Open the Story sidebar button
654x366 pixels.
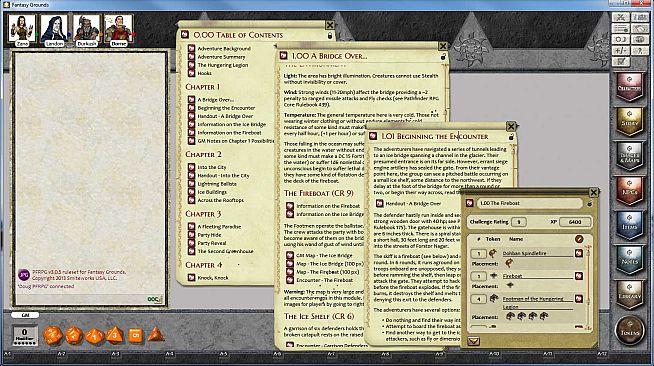629,121
